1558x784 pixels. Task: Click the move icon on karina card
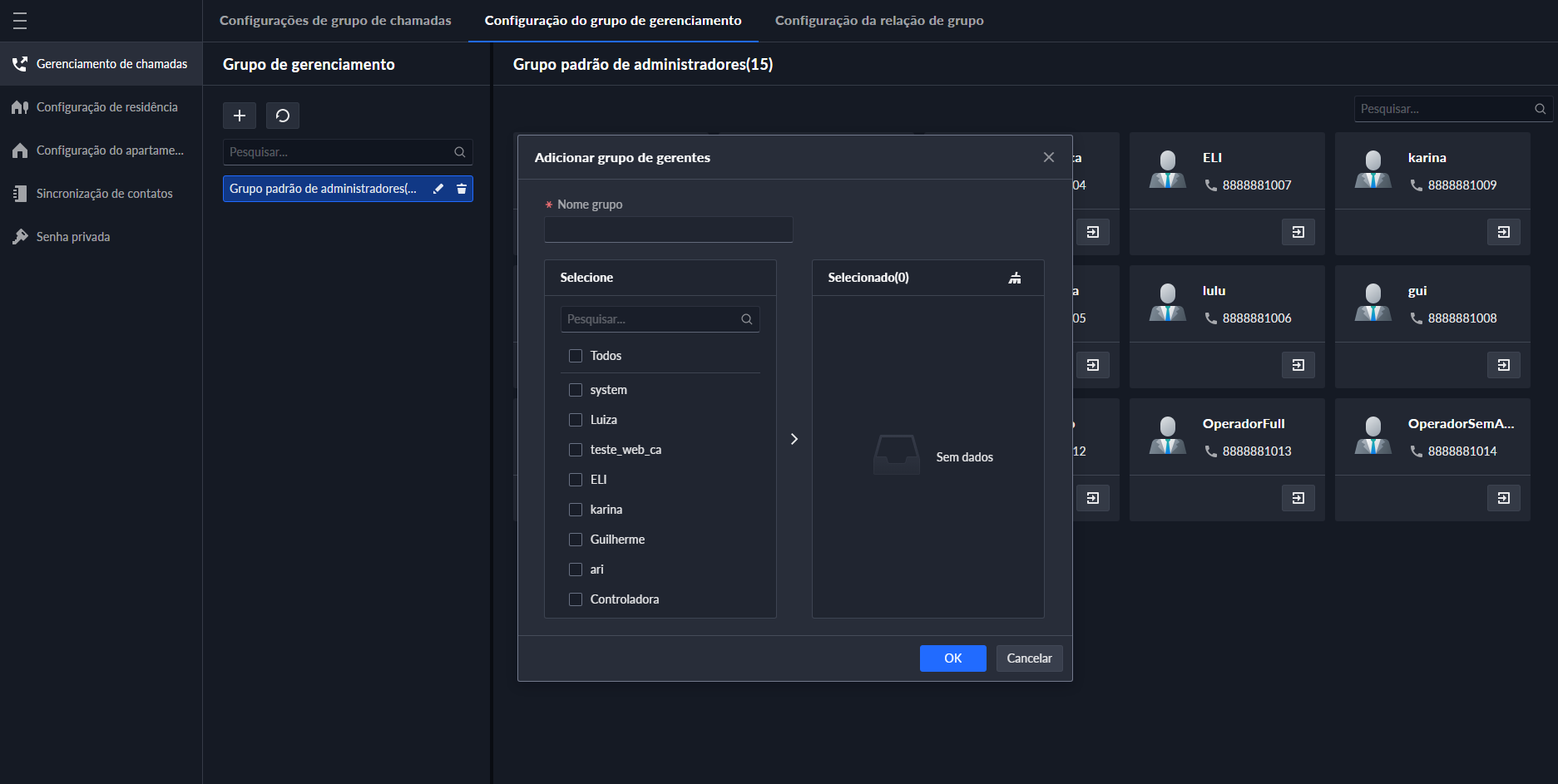click(x=1503, y=232)
